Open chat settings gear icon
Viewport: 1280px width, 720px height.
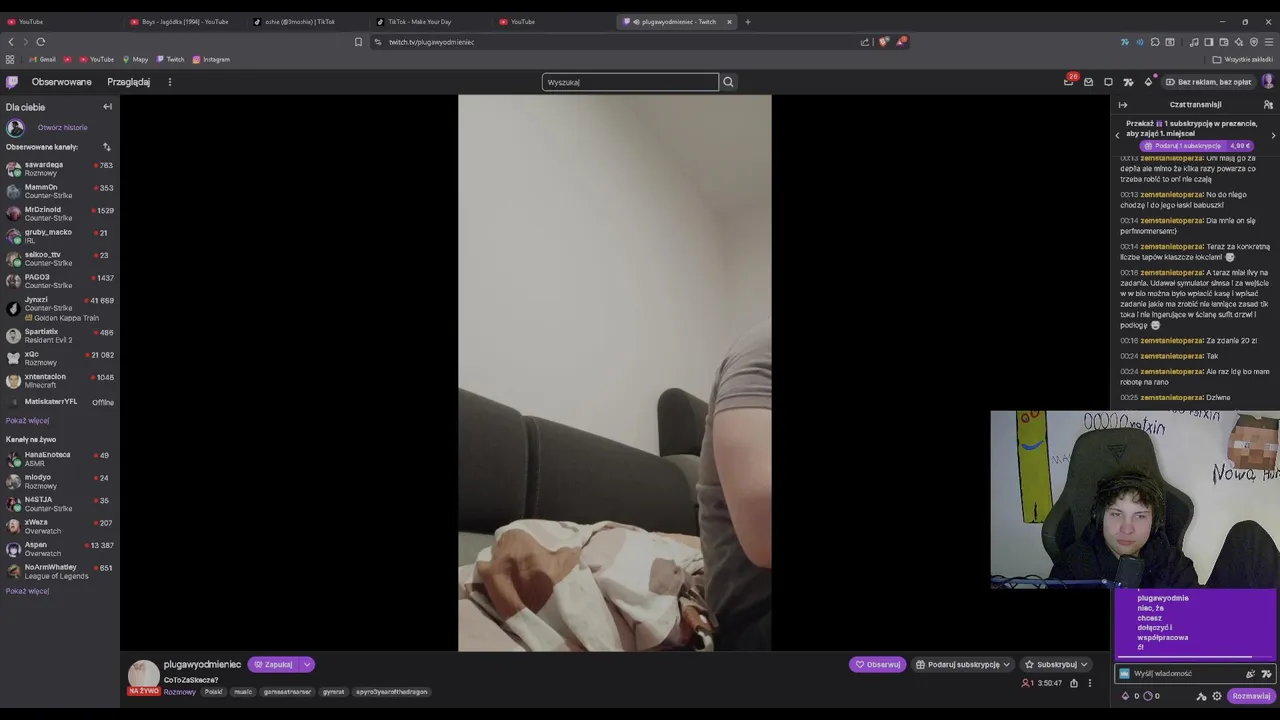coord(1217,696)
